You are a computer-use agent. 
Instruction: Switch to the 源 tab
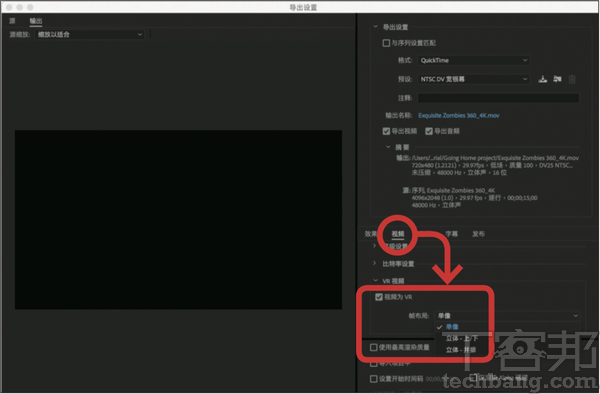pyautogui.click(x=12, y=21)
